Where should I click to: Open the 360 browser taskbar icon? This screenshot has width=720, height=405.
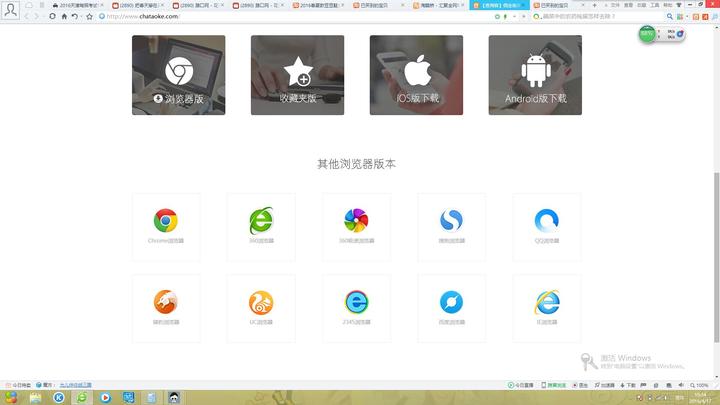tap(81, 398)
